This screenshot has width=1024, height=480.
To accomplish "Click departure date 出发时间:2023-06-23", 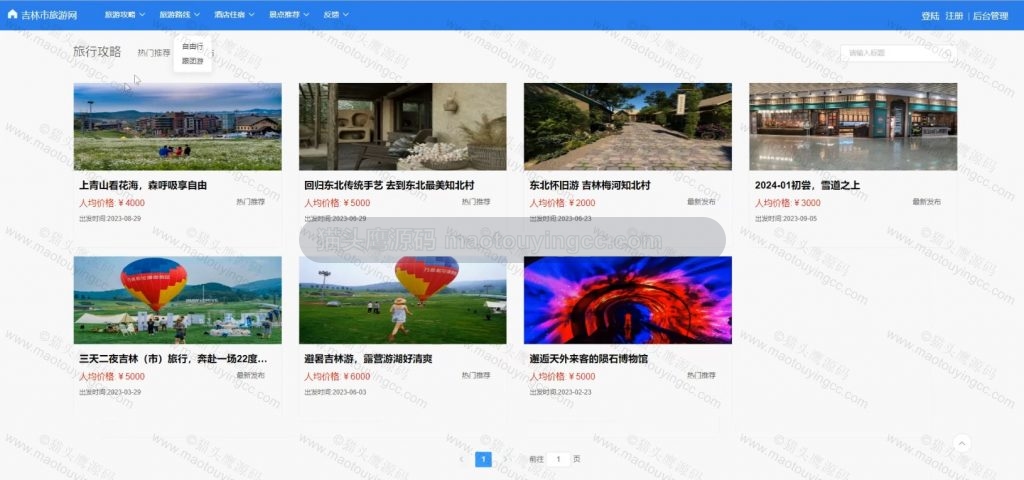I will point(560,219).
